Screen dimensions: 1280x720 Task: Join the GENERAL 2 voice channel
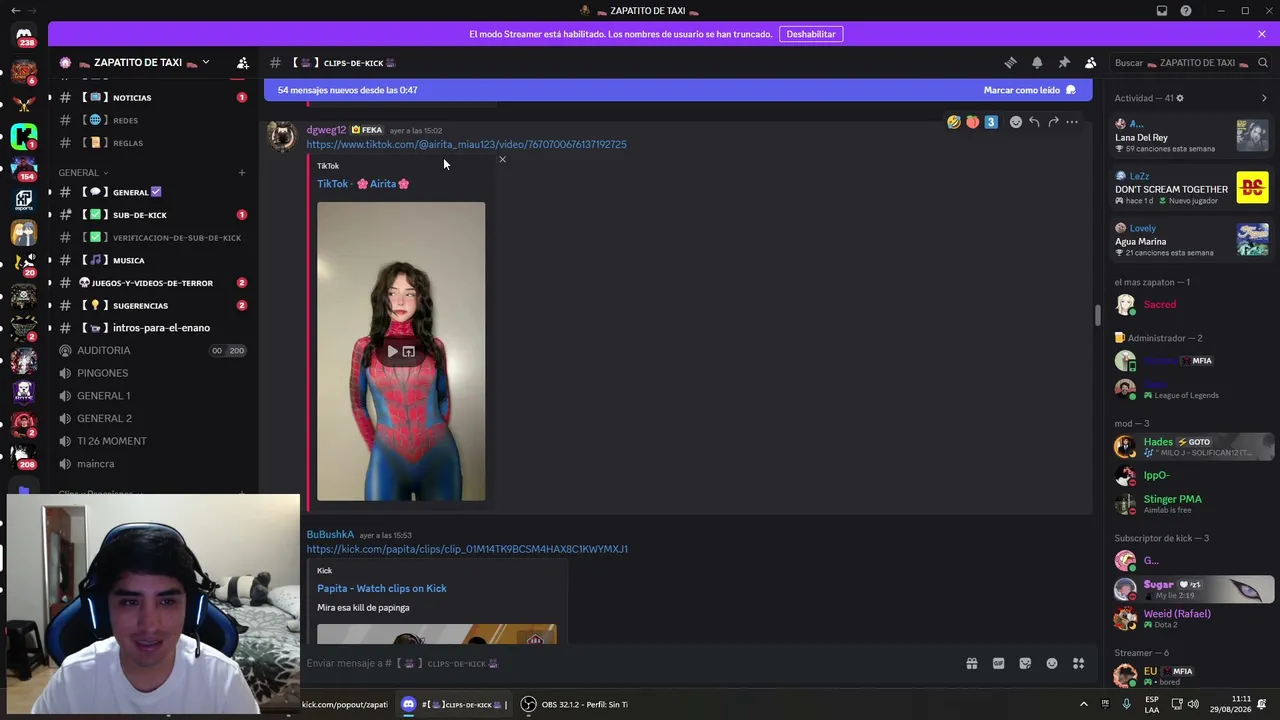click(x=153, y=418)
